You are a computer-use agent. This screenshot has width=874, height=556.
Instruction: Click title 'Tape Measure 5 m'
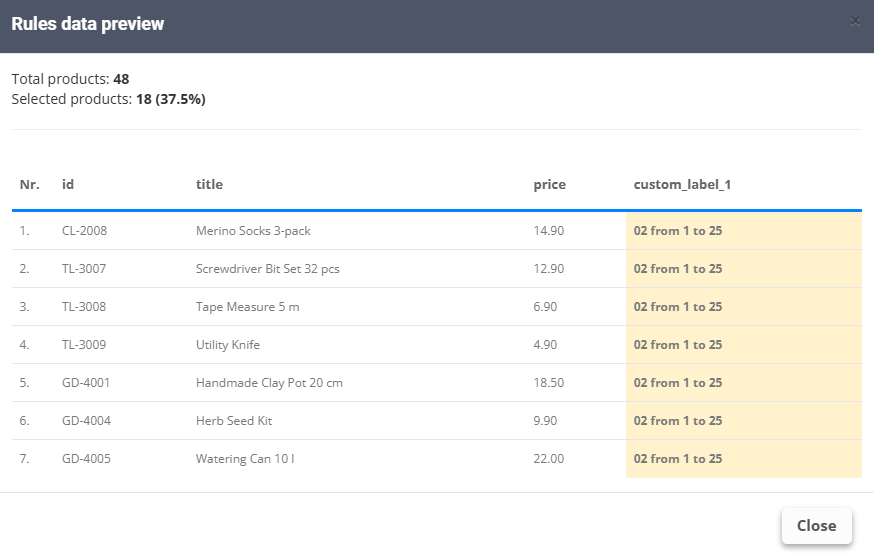click(247, 307)
